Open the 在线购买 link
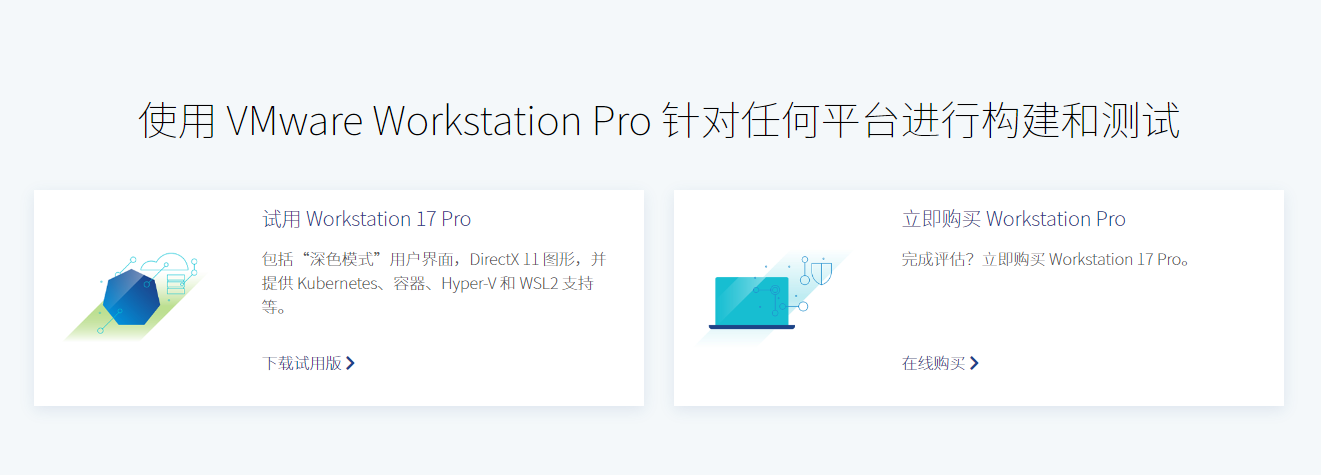1321x475 pixels. (x=940, y=363)
